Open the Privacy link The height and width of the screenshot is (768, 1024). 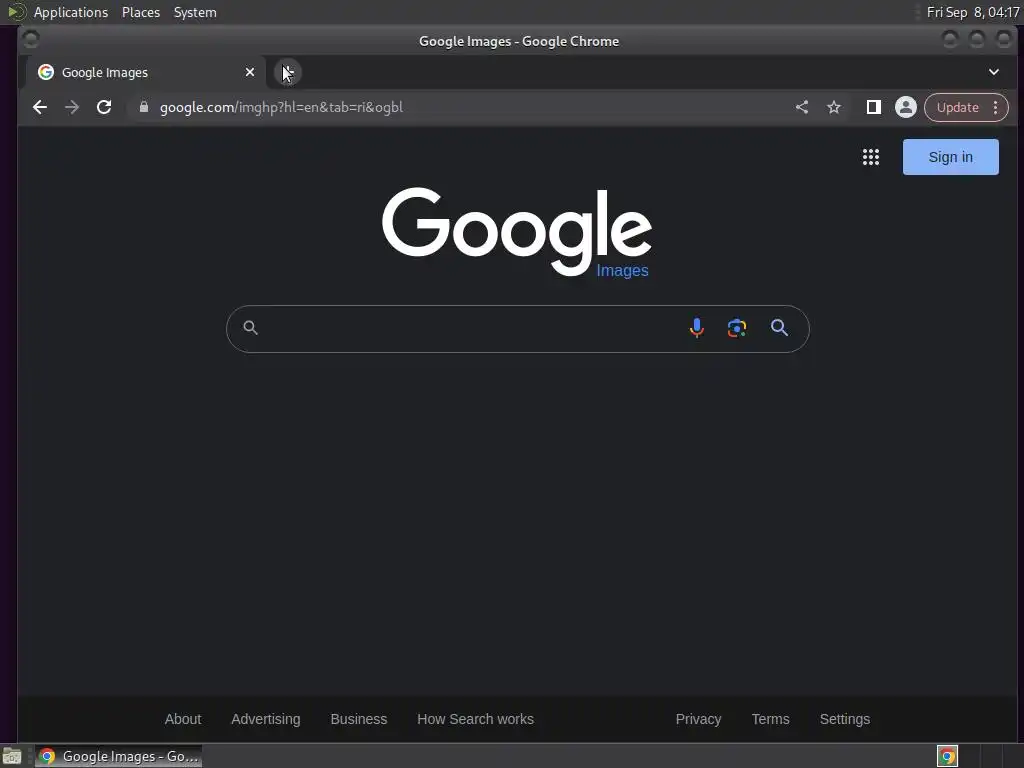(x=698, y=719)
